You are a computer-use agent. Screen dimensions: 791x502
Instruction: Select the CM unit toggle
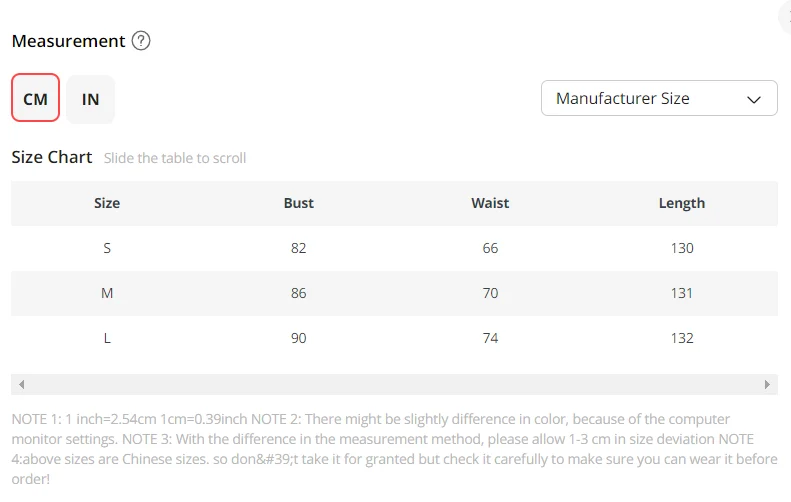(35, 98)
